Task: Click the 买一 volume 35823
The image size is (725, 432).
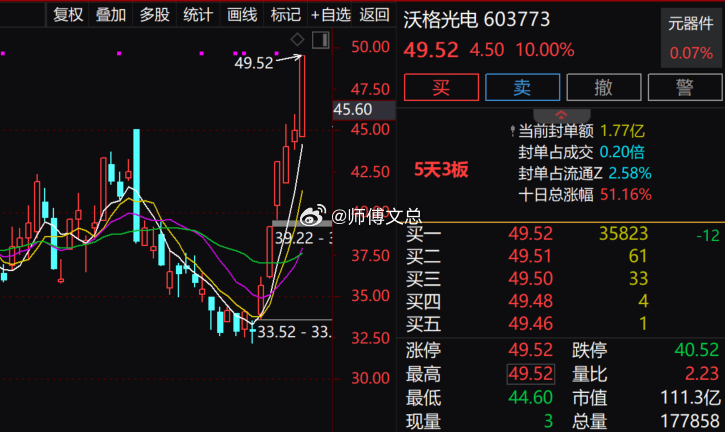Action: coord(623,234)
